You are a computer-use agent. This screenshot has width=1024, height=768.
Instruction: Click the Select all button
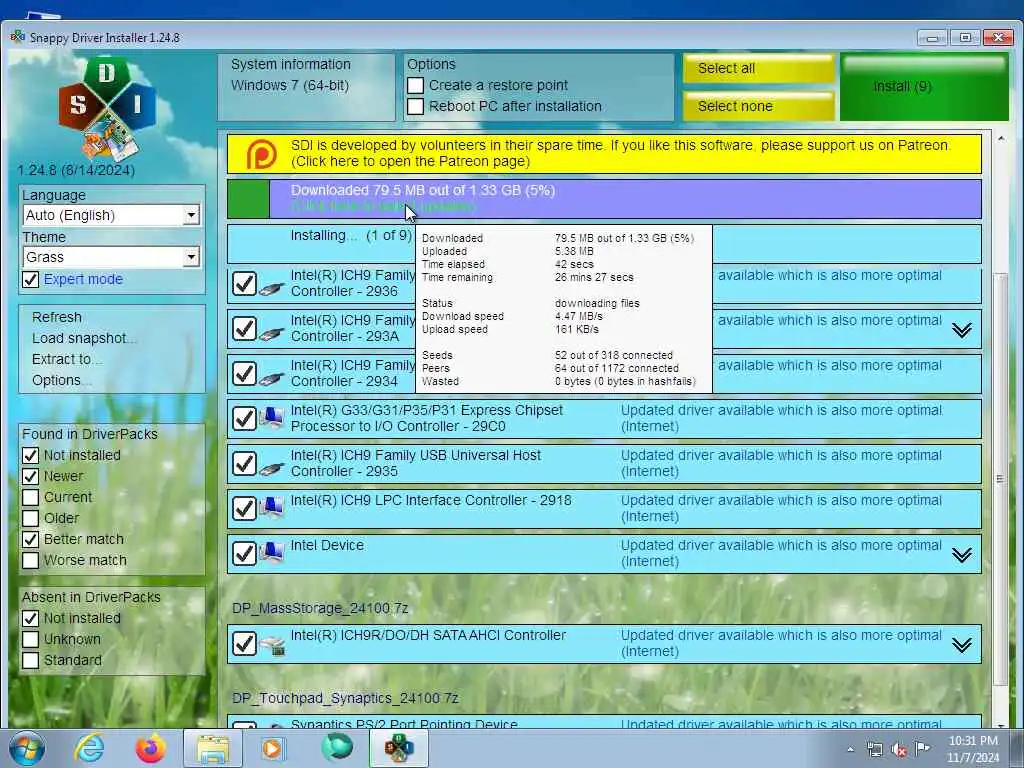(x=759, y=69)
